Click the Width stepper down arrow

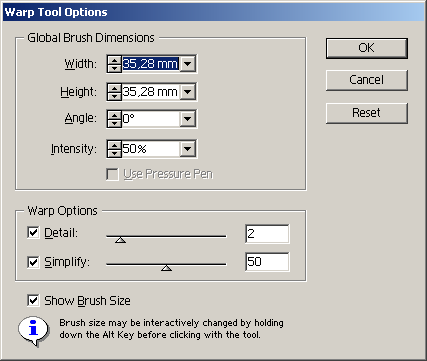[x=114, y=68]
